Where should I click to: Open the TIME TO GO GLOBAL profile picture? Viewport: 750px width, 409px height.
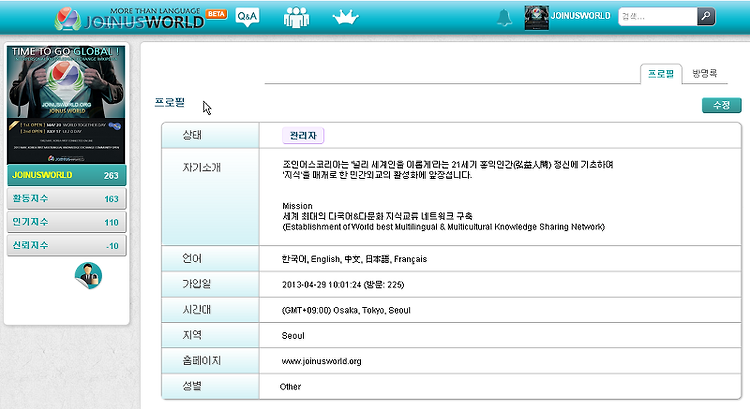tap(66, 105)
